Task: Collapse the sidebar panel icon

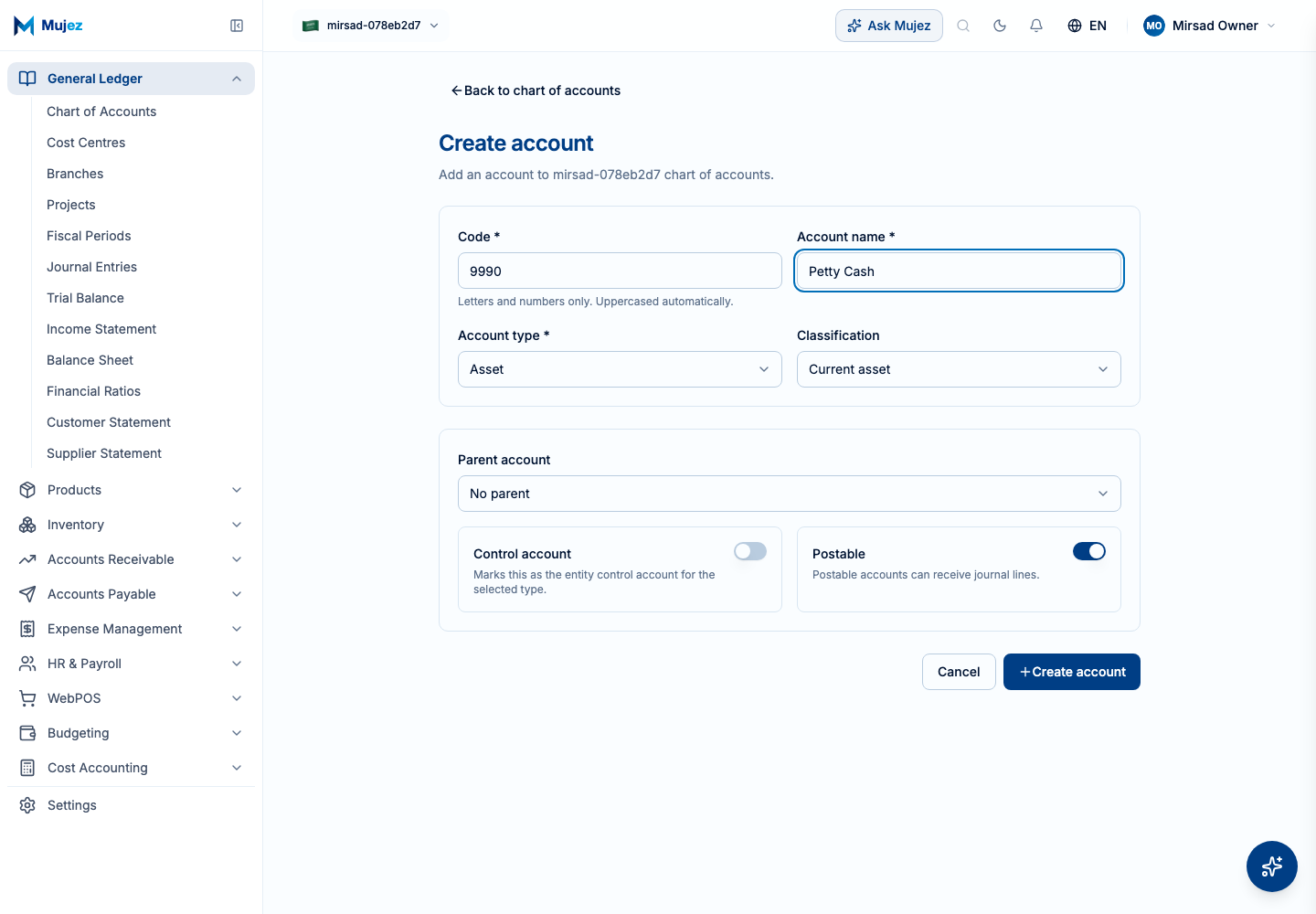Action: point(237,26)
